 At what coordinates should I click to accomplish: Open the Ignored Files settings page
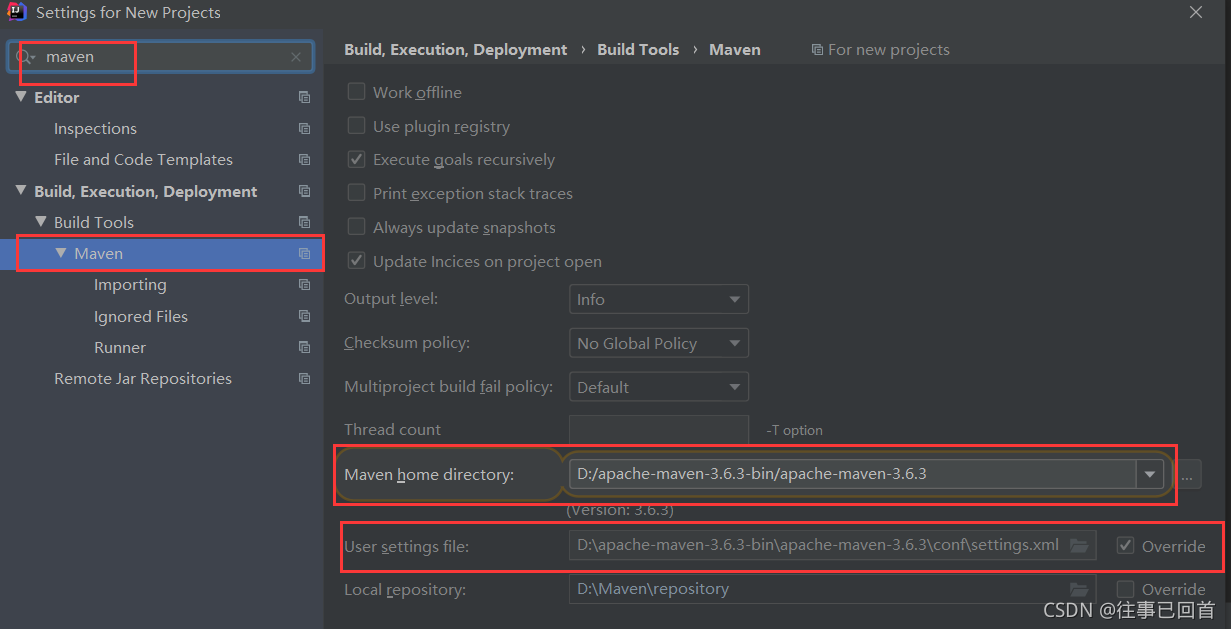[x=141, y=317]
